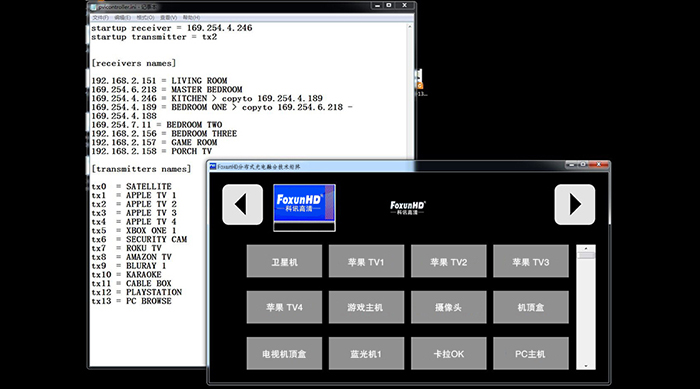The image size is (700, 389).
Task: Close the Notepad window
Action: point(404,5)
